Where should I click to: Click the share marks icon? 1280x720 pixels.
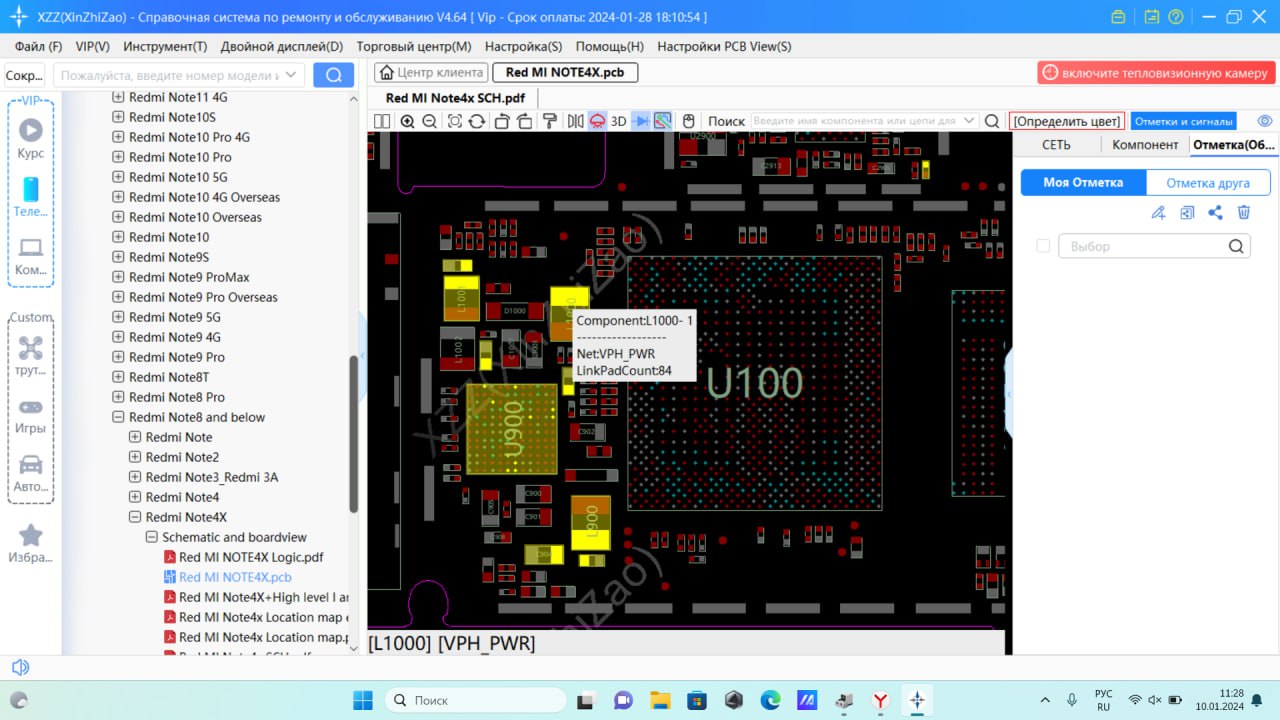(1215, 212)
